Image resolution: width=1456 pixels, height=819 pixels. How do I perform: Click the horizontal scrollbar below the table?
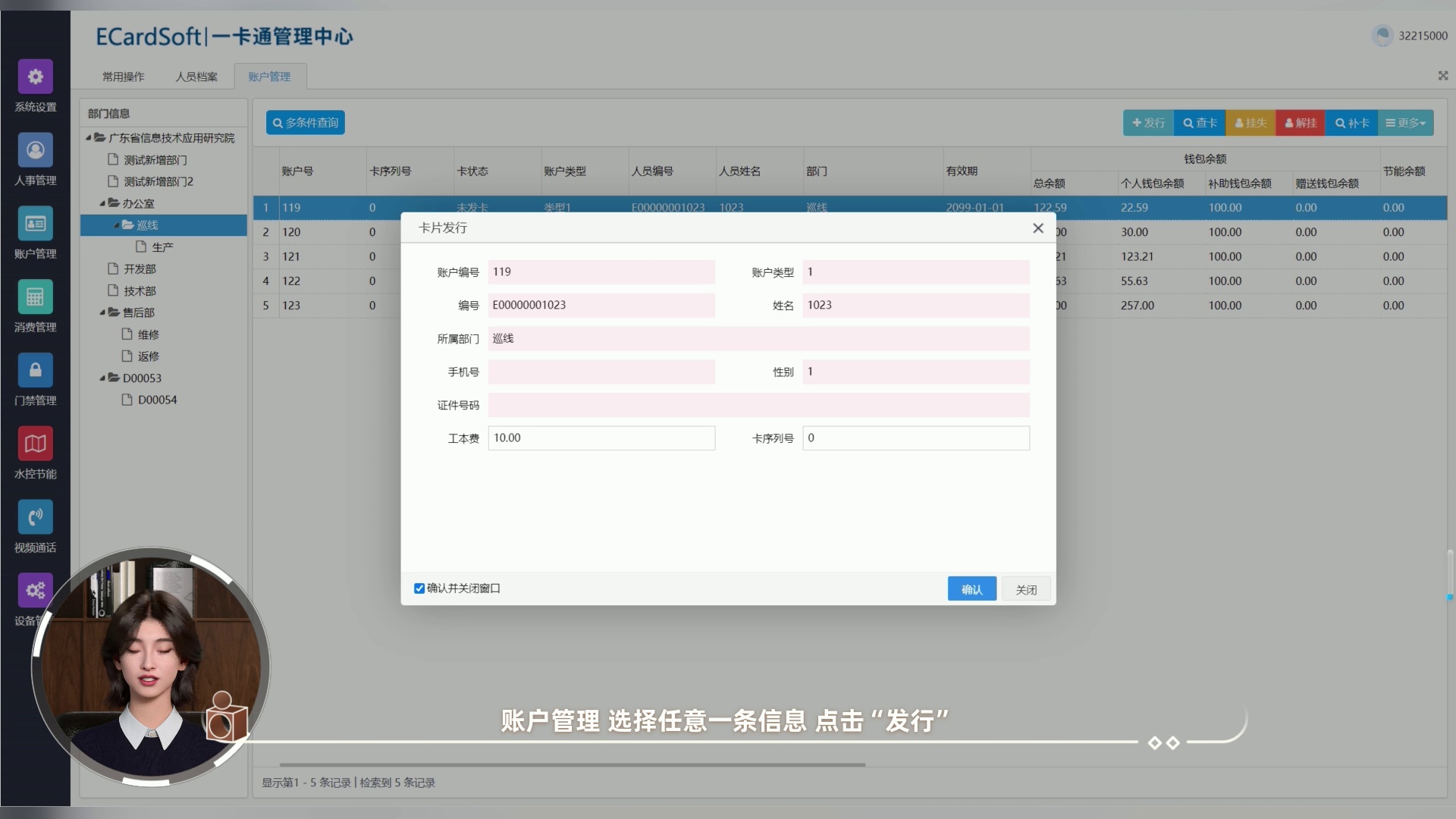573,764
